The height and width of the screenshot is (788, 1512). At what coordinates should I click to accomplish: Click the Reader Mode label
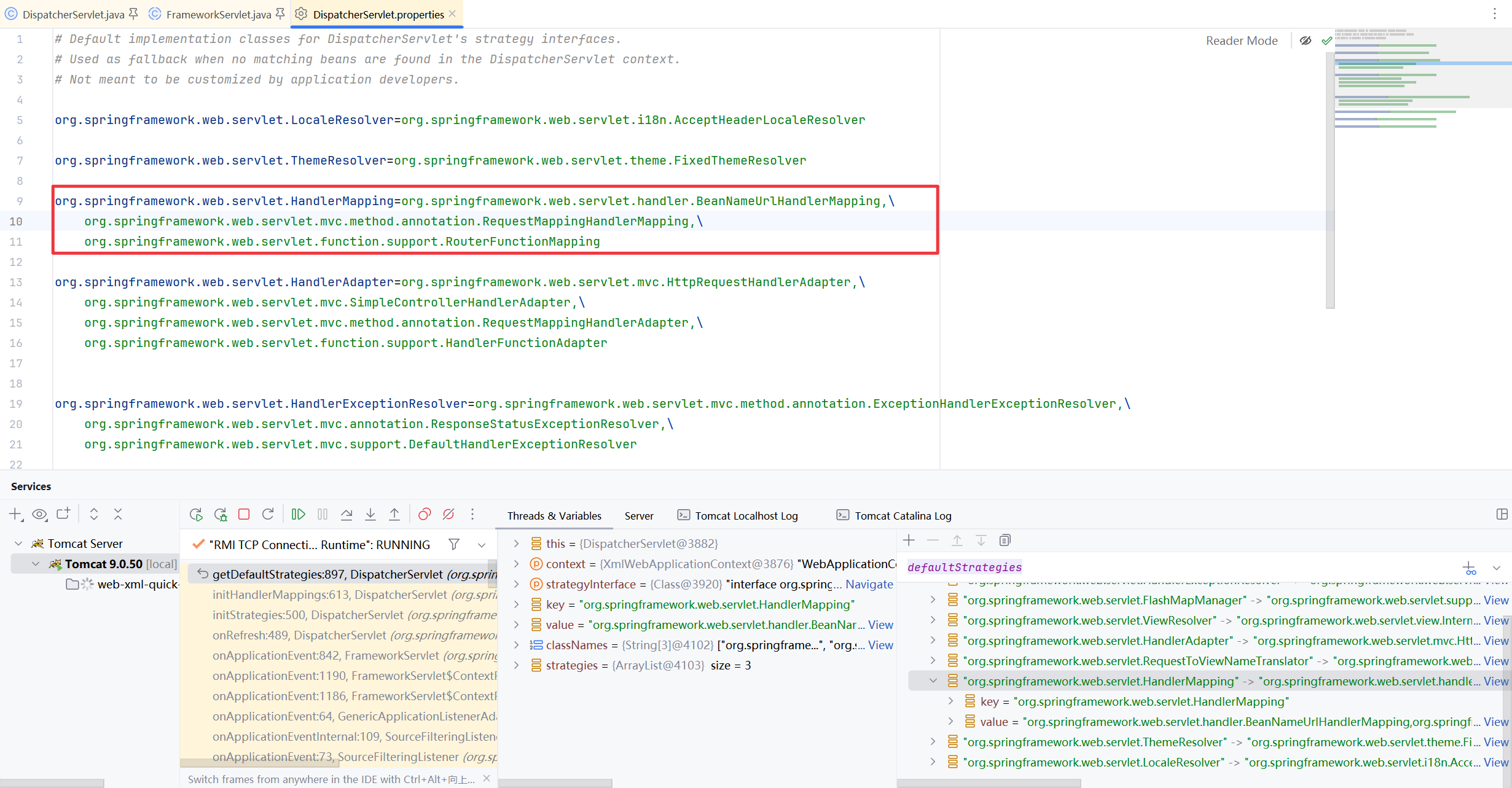click(x=1242, y=41)
